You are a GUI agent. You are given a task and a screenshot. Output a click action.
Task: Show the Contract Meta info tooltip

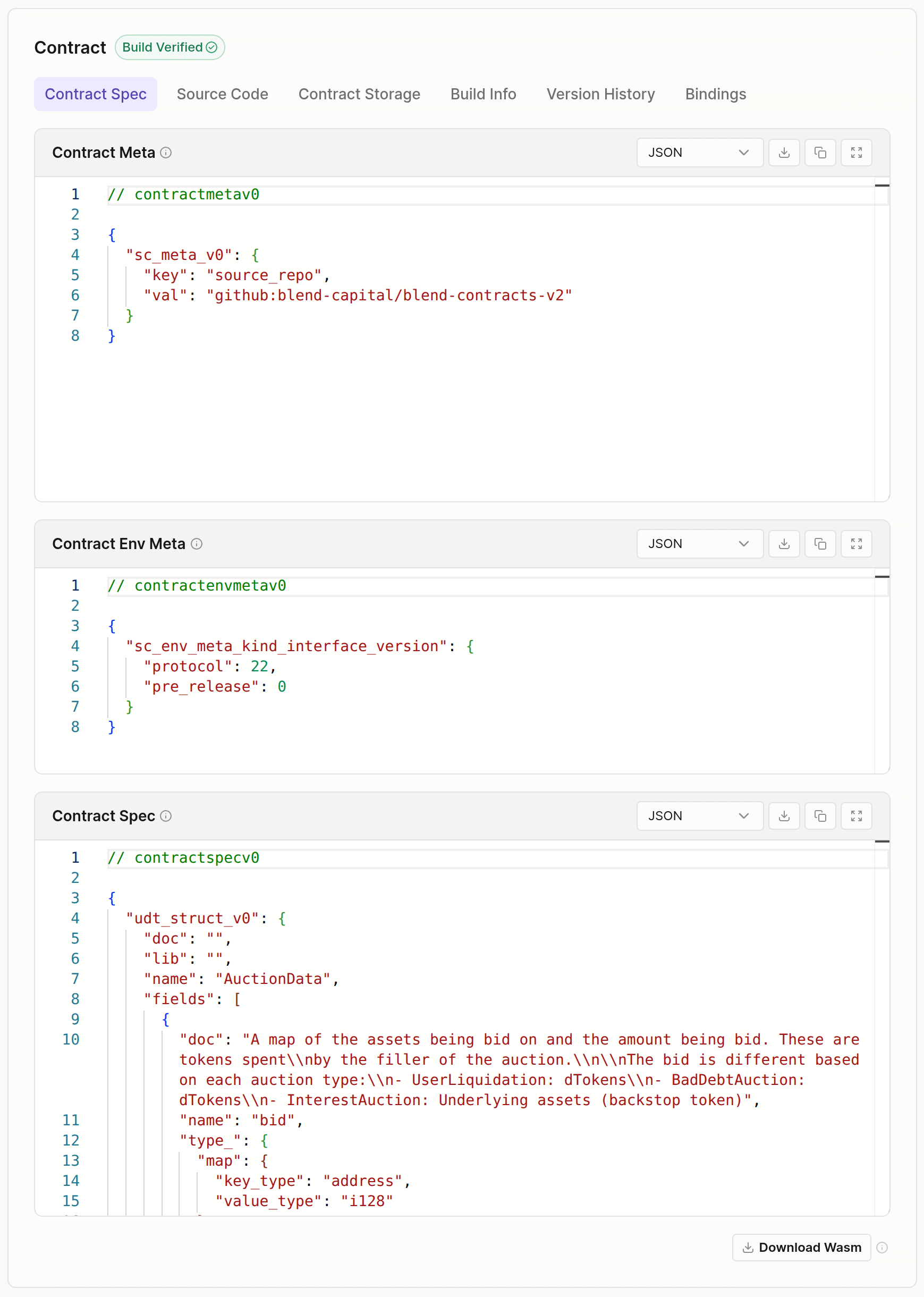tap(166, 153)
